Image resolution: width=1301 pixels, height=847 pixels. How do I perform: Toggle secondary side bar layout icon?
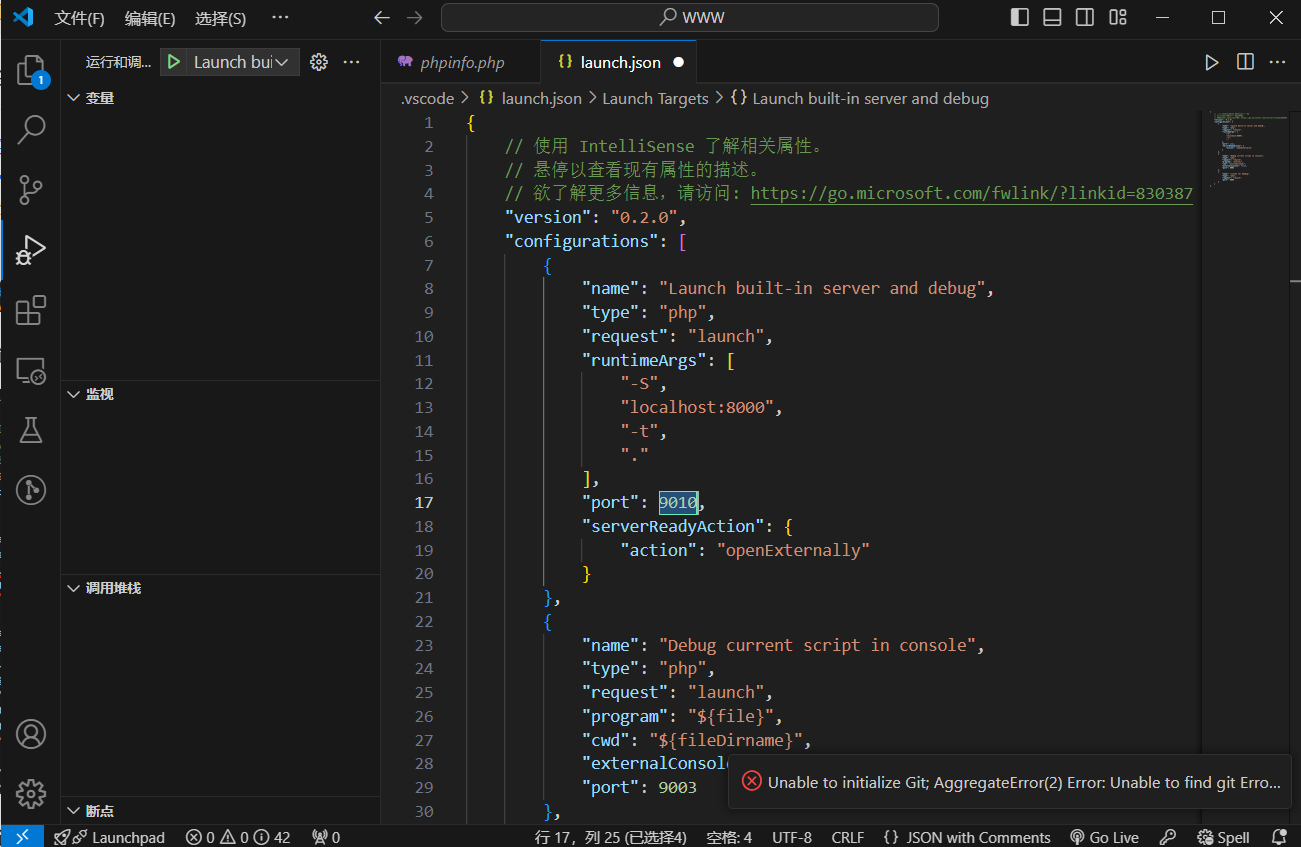point(1085,18)
